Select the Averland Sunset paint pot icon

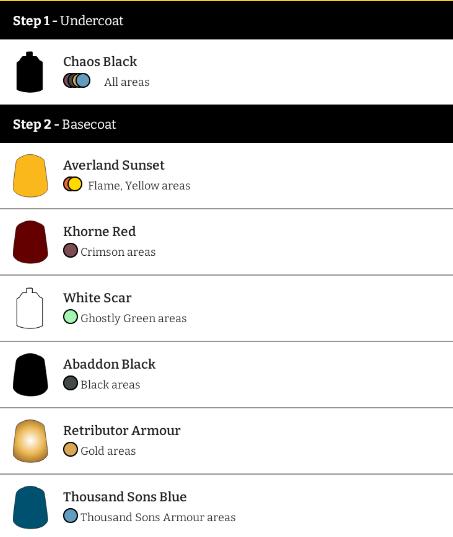click(30, 175)
